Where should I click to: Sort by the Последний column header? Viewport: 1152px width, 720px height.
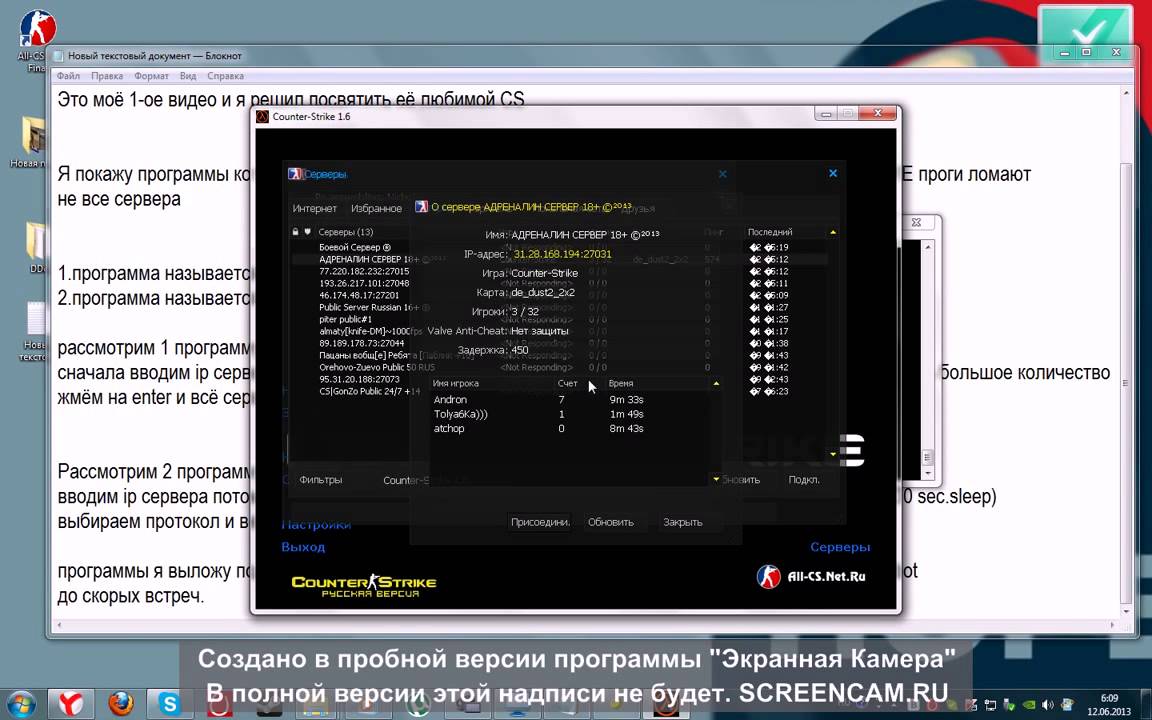[770, 232]
